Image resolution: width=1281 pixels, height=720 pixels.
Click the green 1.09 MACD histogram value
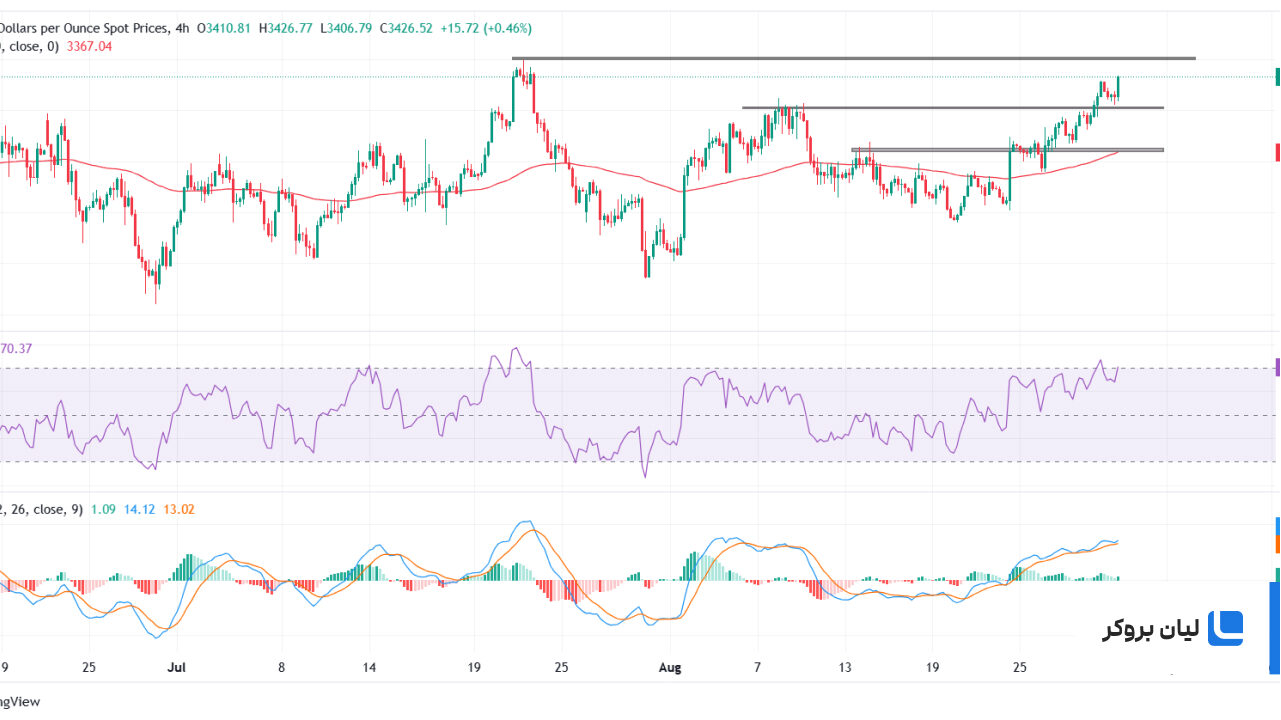click(x=103, y=509)
